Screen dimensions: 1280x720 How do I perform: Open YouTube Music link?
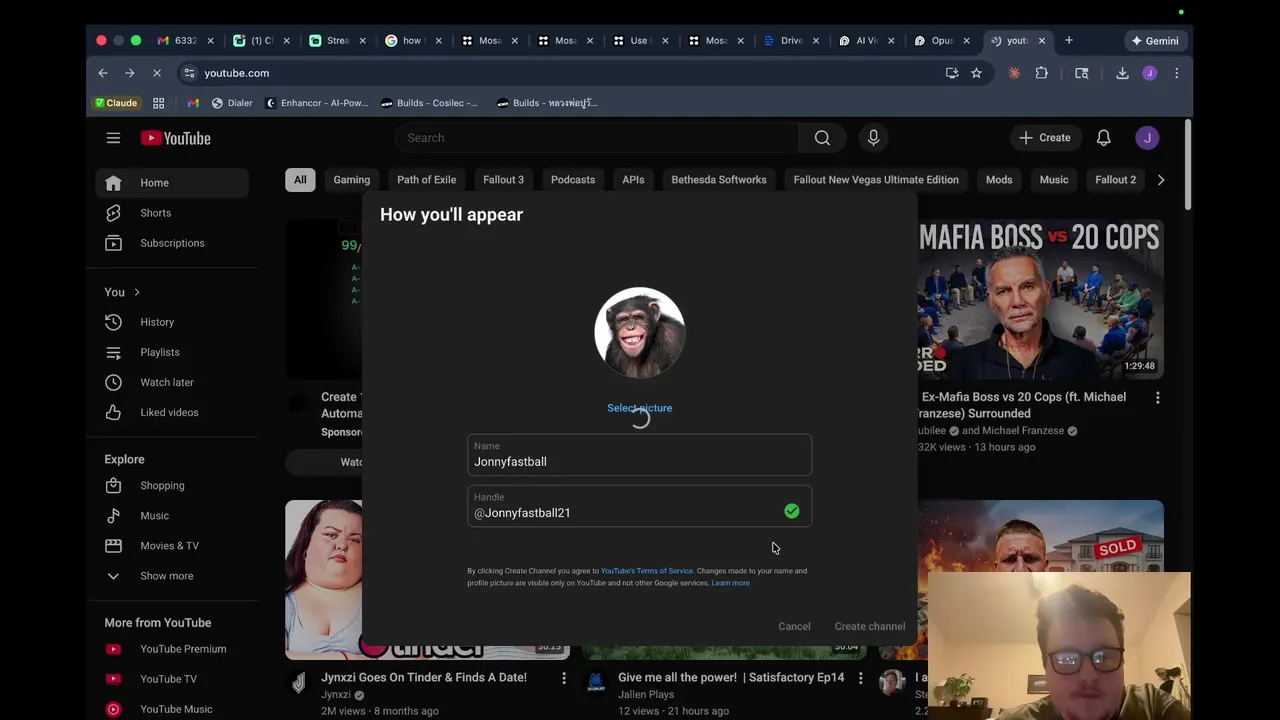(x=172, y=709)
